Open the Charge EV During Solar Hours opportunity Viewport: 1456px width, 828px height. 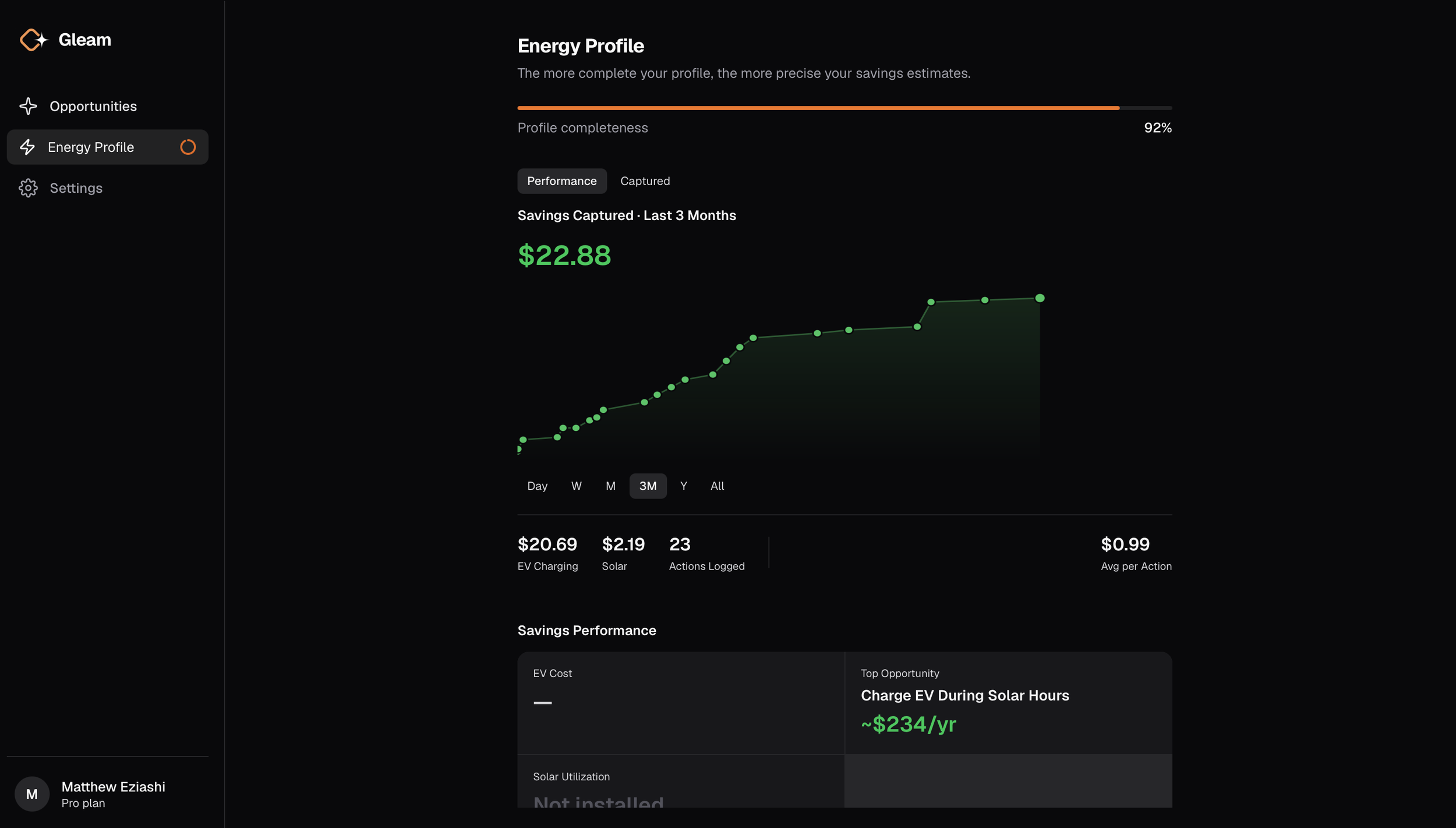click(1008, 703)
